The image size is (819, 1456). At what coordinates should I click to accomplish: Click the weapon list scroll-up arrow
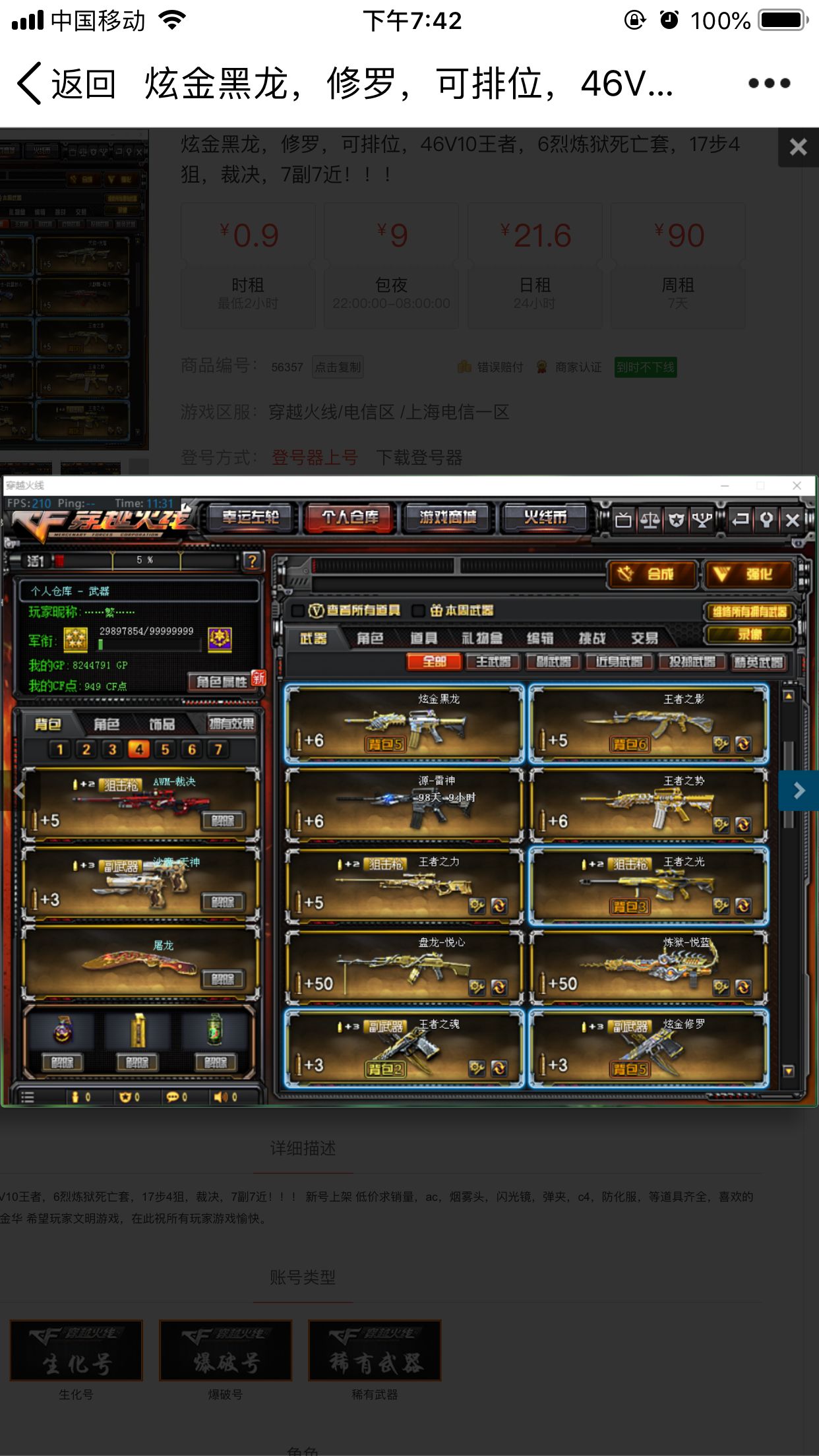[x=788, y=696]
